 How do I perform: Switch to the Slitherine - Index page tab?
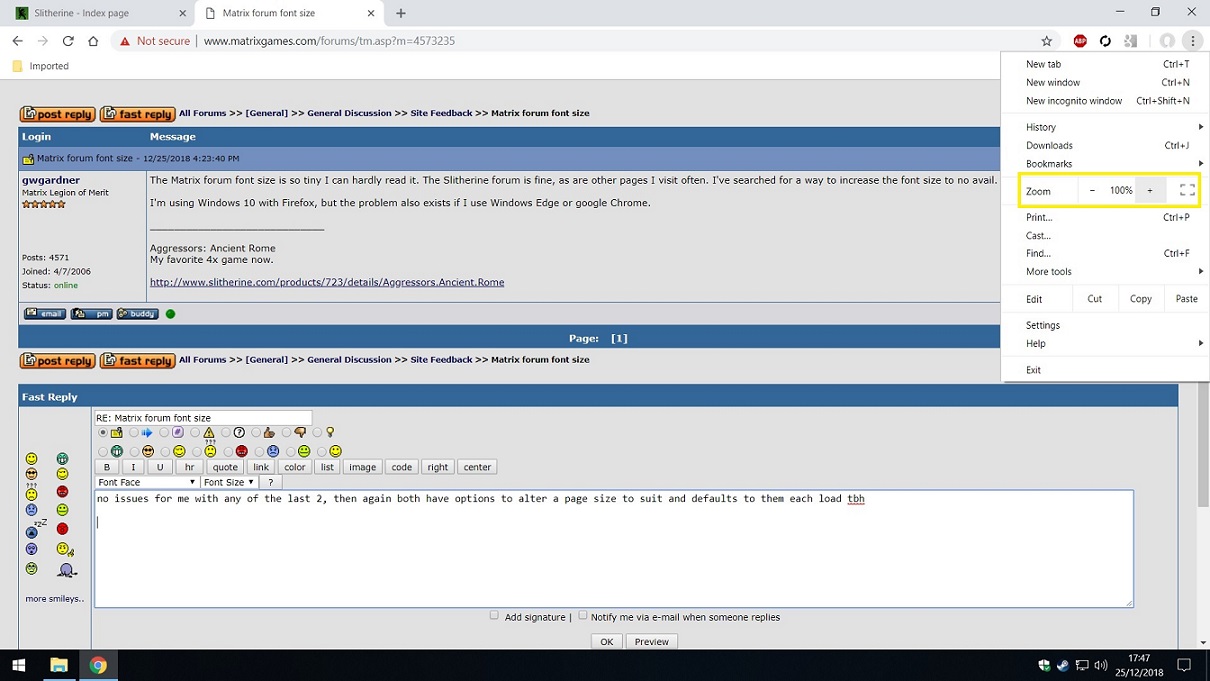tap(97, 13)
